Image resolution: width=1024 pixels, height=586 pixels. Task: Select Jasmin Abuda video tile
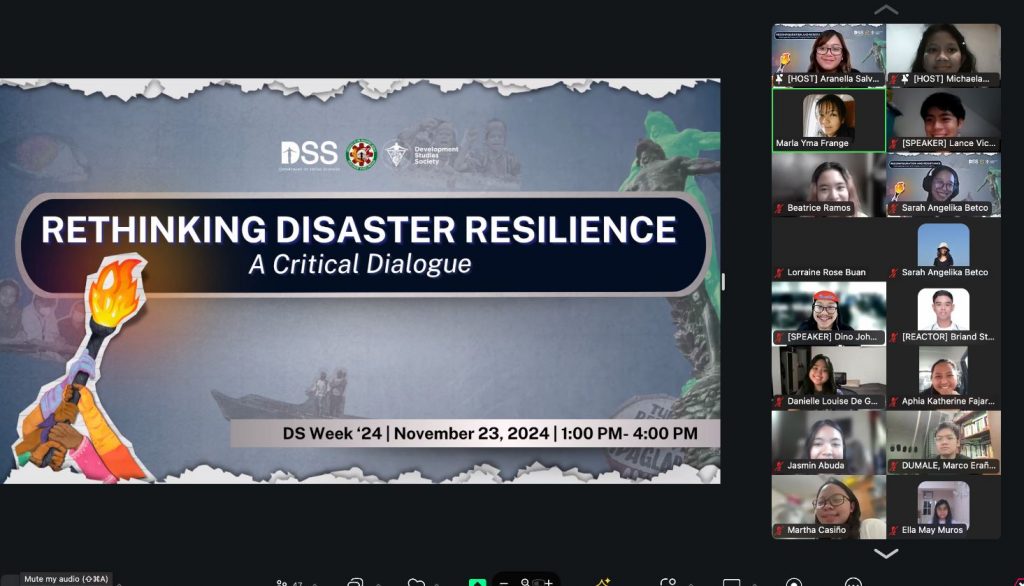pos(829,442)
